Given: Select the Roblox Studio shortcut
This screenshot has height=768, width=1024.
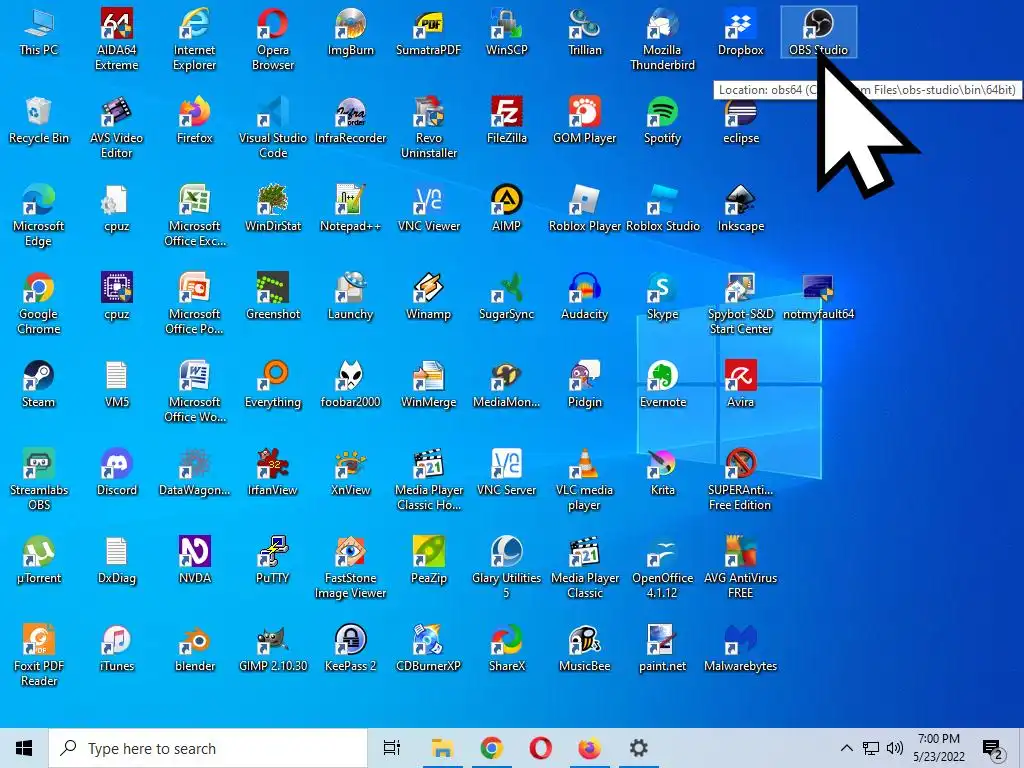Looking at the screenshot, I should pos(662,208).
